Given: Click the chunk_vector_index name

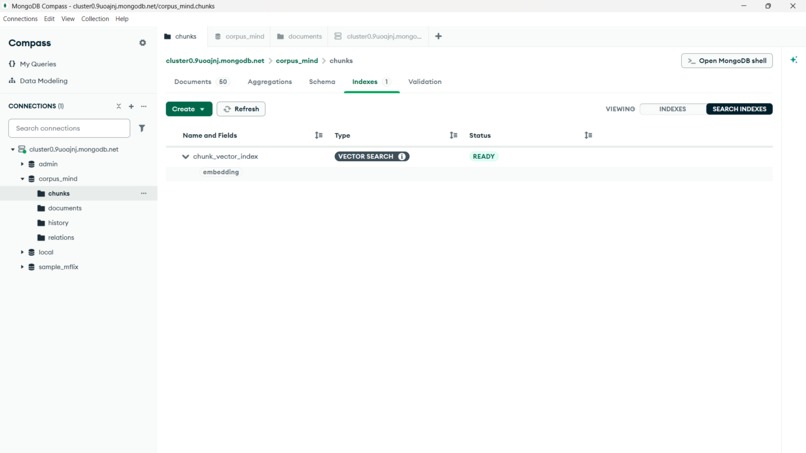Looking at the screenshot, I should click(225, 156).
